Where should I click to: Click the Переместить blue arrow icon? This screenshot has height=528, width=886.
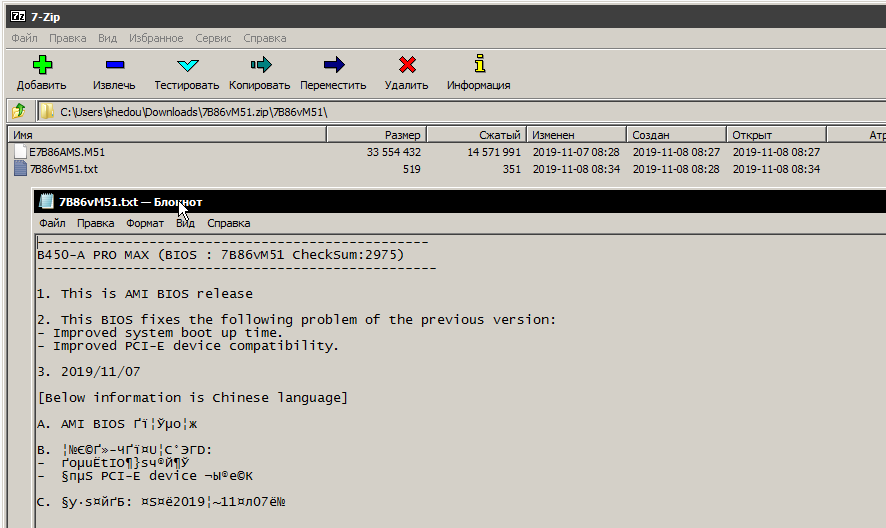click(334, 65)
